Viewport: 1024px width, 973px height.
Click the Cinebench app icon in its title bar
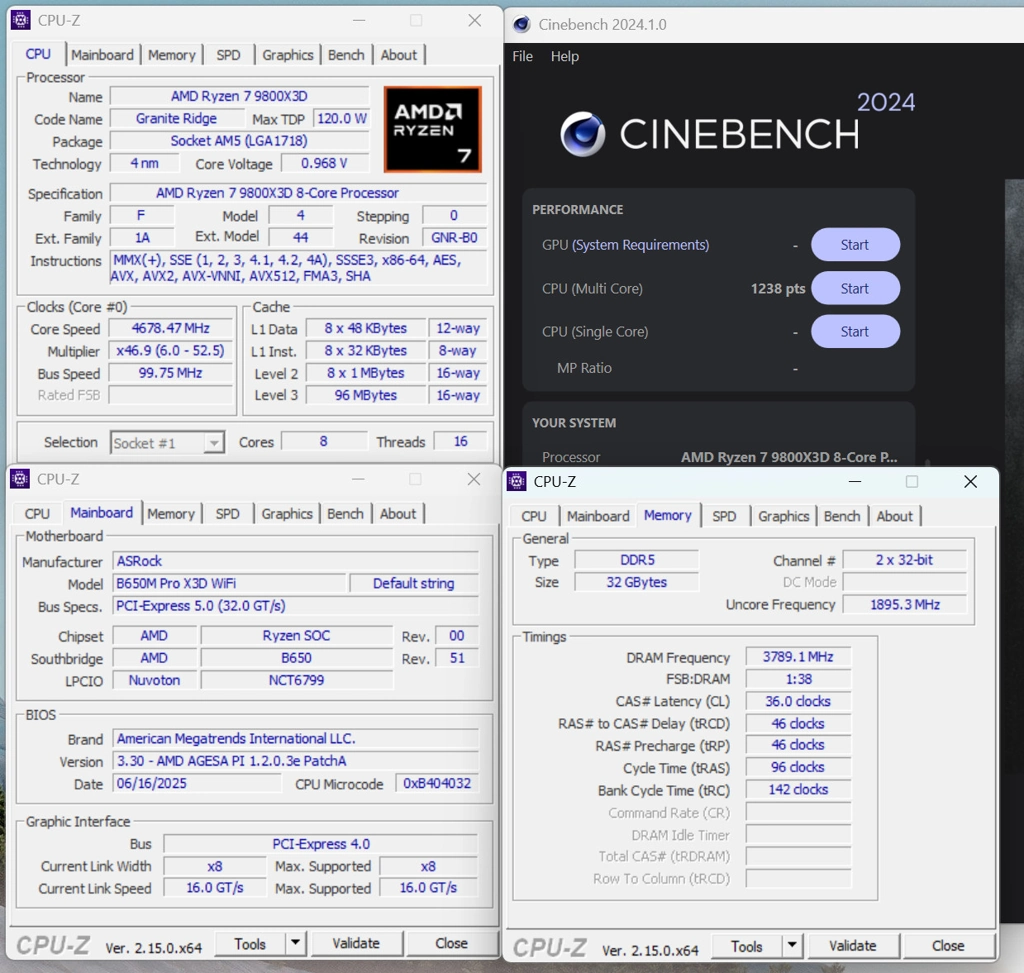pos(521,24)
